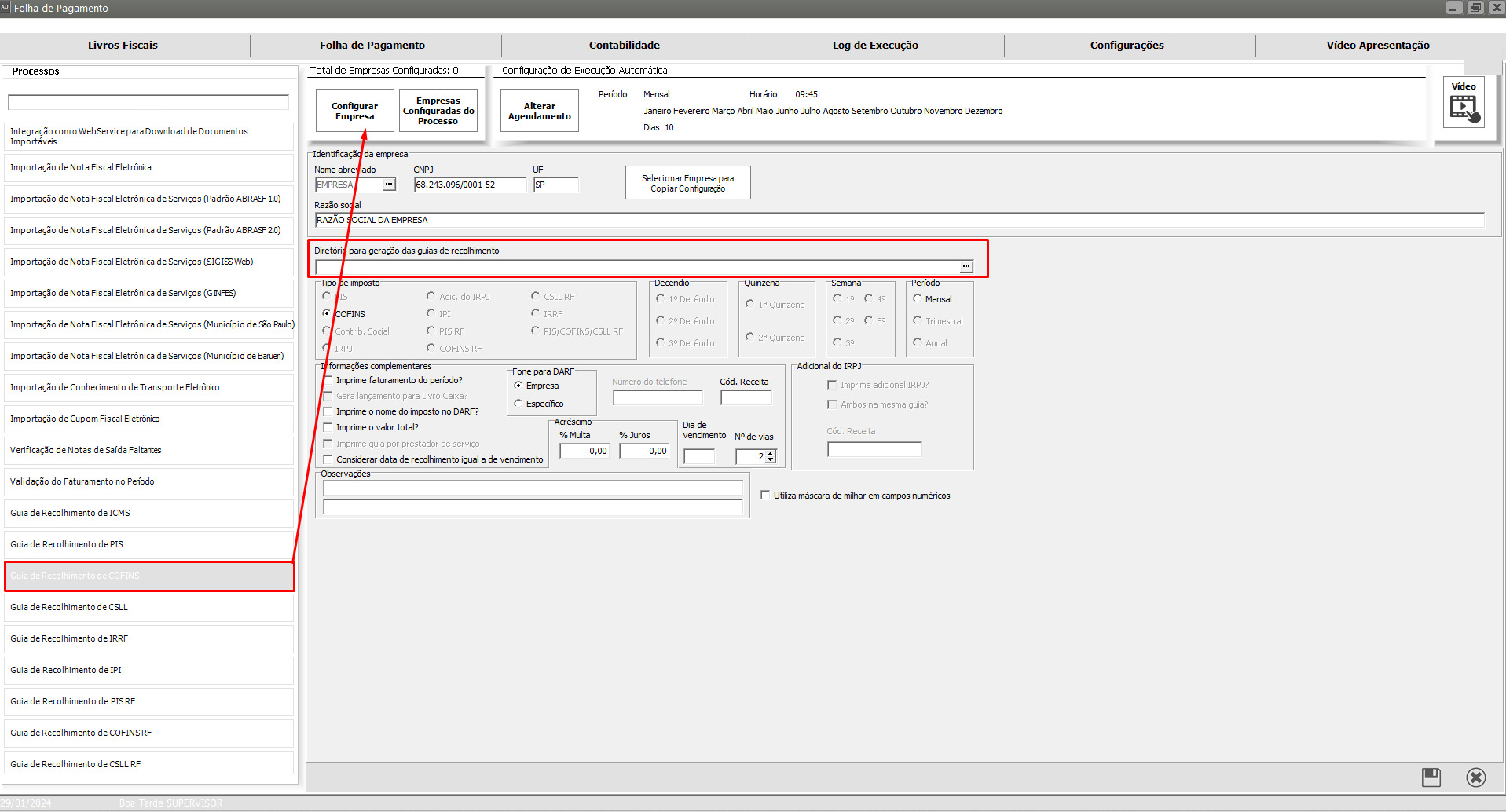This screenshot has width=1506, height=812.
Task: Select Integração com o WebService para Download
Action: coord(149,136)
